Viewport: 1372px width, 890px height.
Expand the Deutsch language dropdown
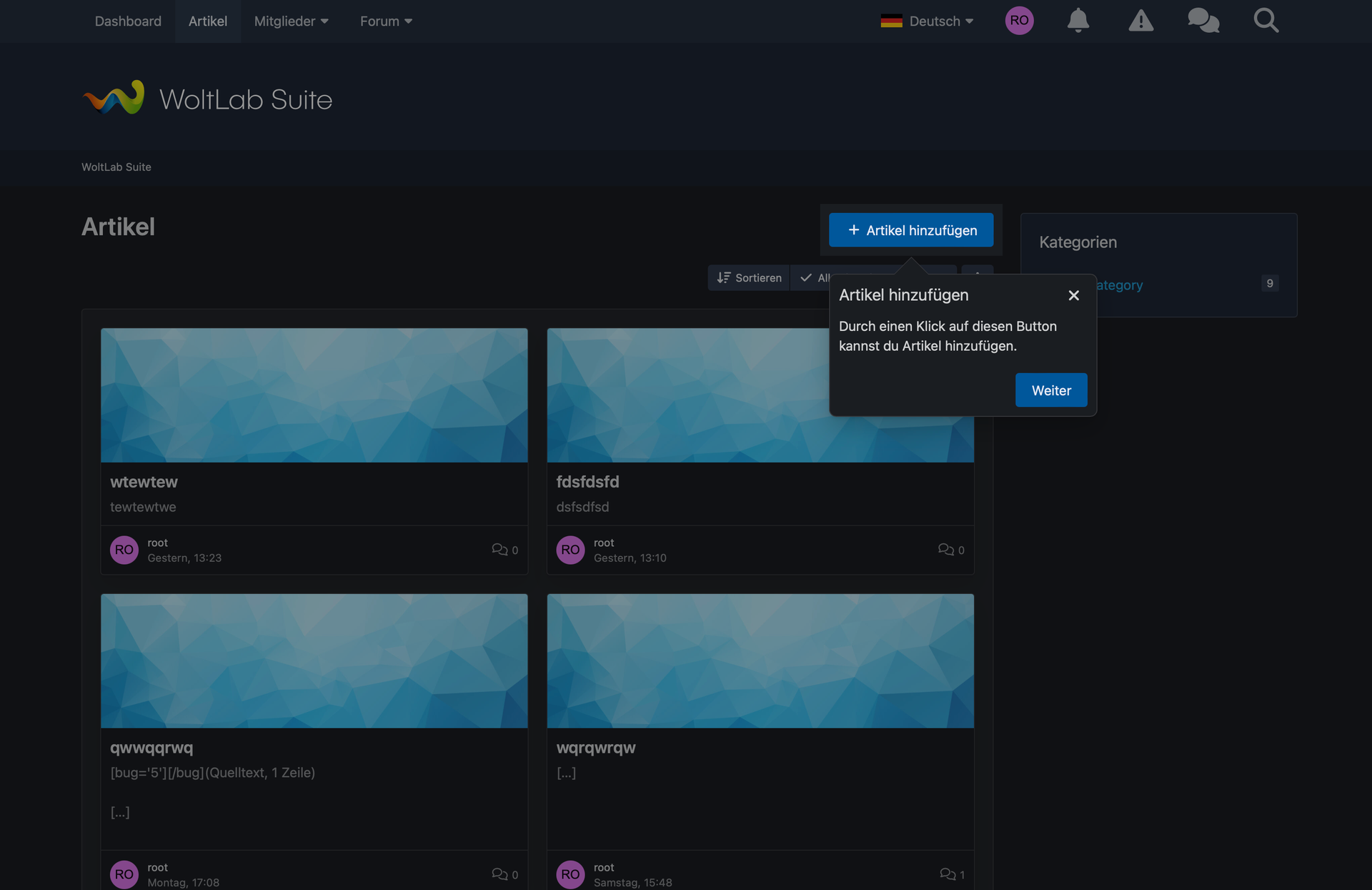click(x=927, y=21)
